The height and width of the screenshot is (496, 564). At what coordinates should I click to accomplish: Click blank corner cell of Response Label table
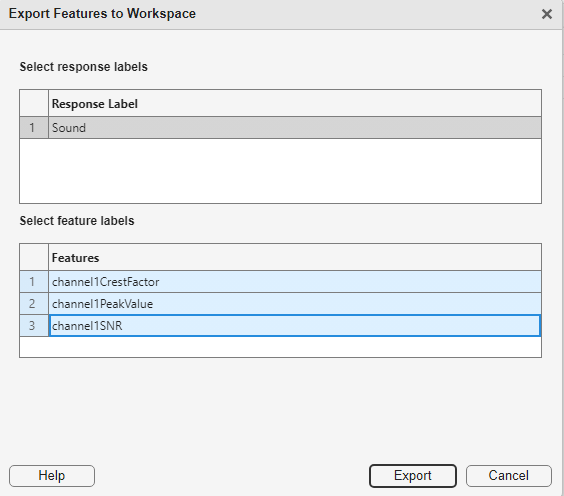(x=34, y=104)
